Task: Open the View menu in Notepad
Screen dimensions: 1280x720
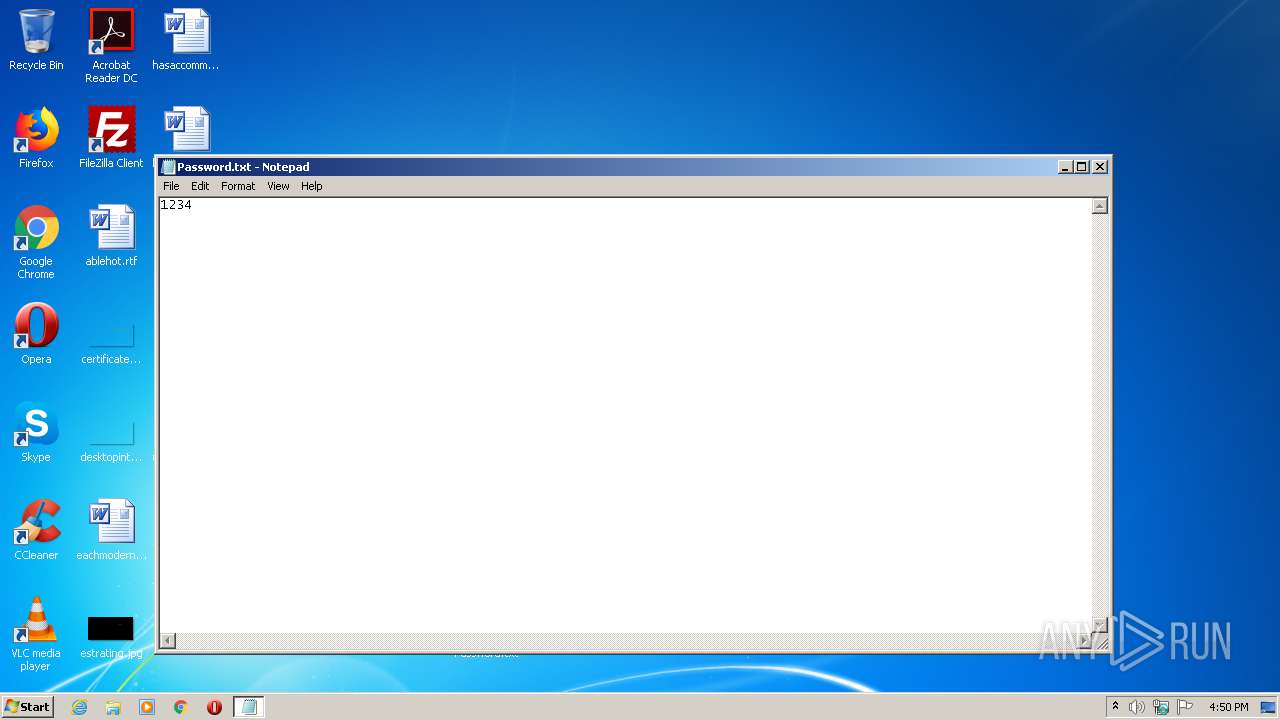Action: click(278, 186)
